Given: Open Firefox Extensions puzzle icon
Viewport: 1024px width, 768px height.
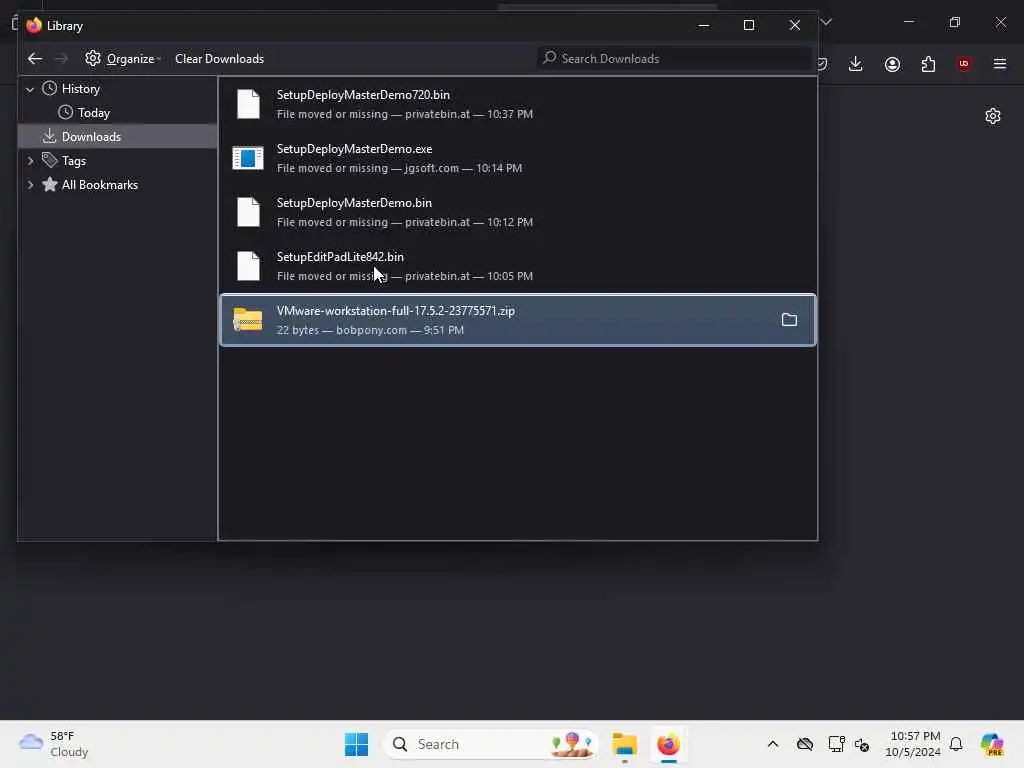Looking at the screenshot, I should (928, 64).
